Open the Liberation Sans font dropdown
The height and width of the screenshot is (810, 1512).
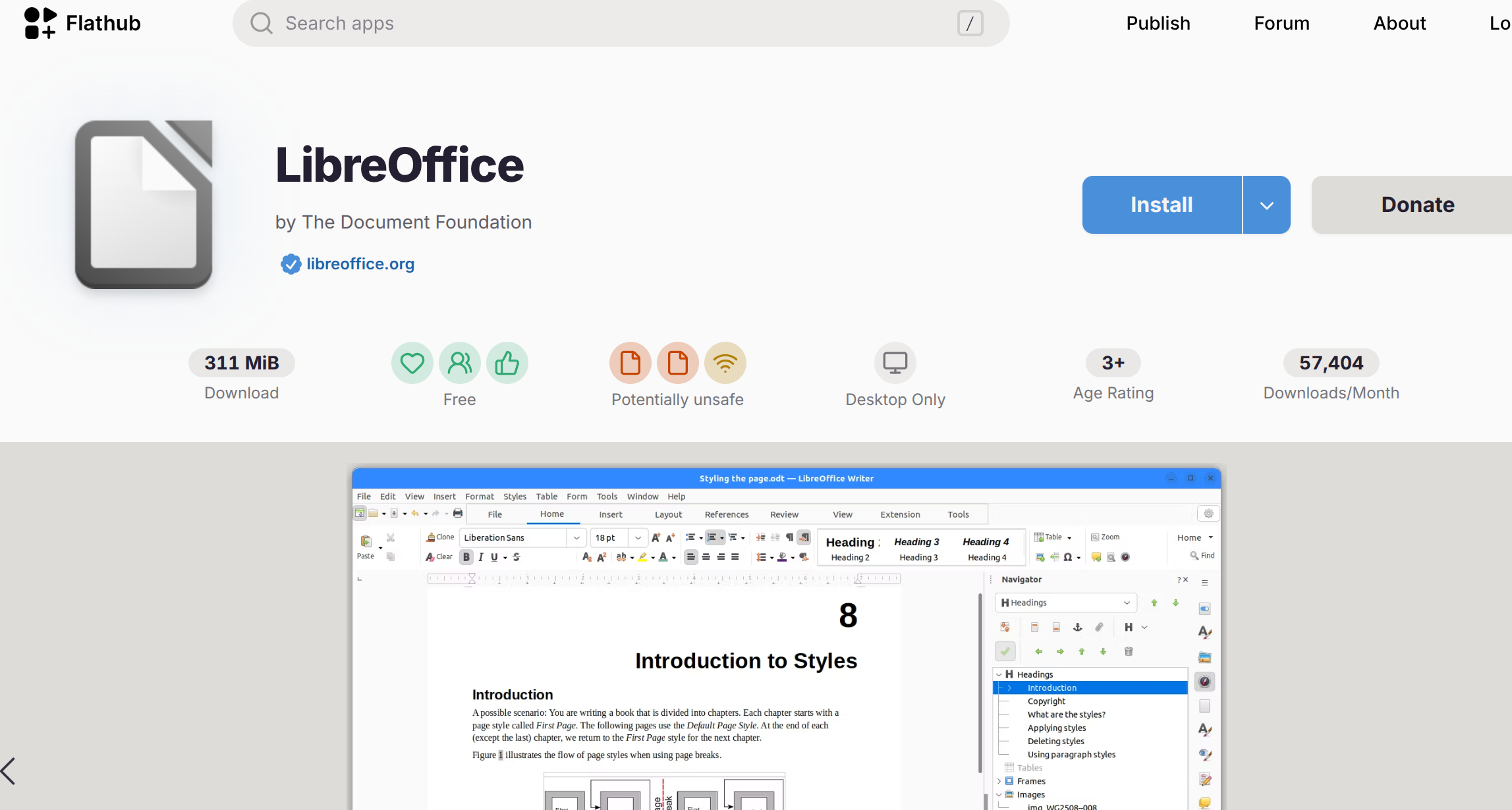tap(576, 538)
